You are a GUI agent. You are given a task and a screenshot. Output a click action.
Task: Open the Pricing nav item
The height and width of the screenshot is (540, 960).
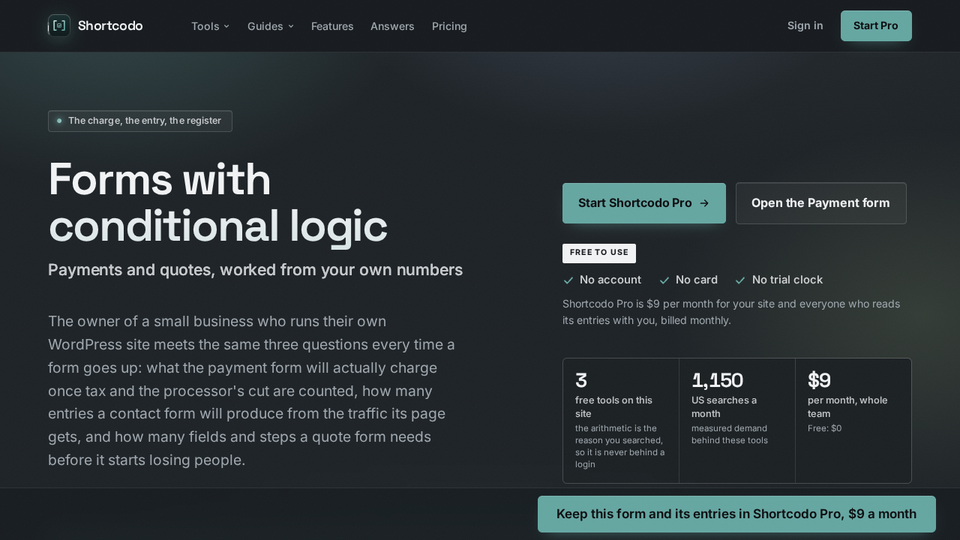[449, 26]
